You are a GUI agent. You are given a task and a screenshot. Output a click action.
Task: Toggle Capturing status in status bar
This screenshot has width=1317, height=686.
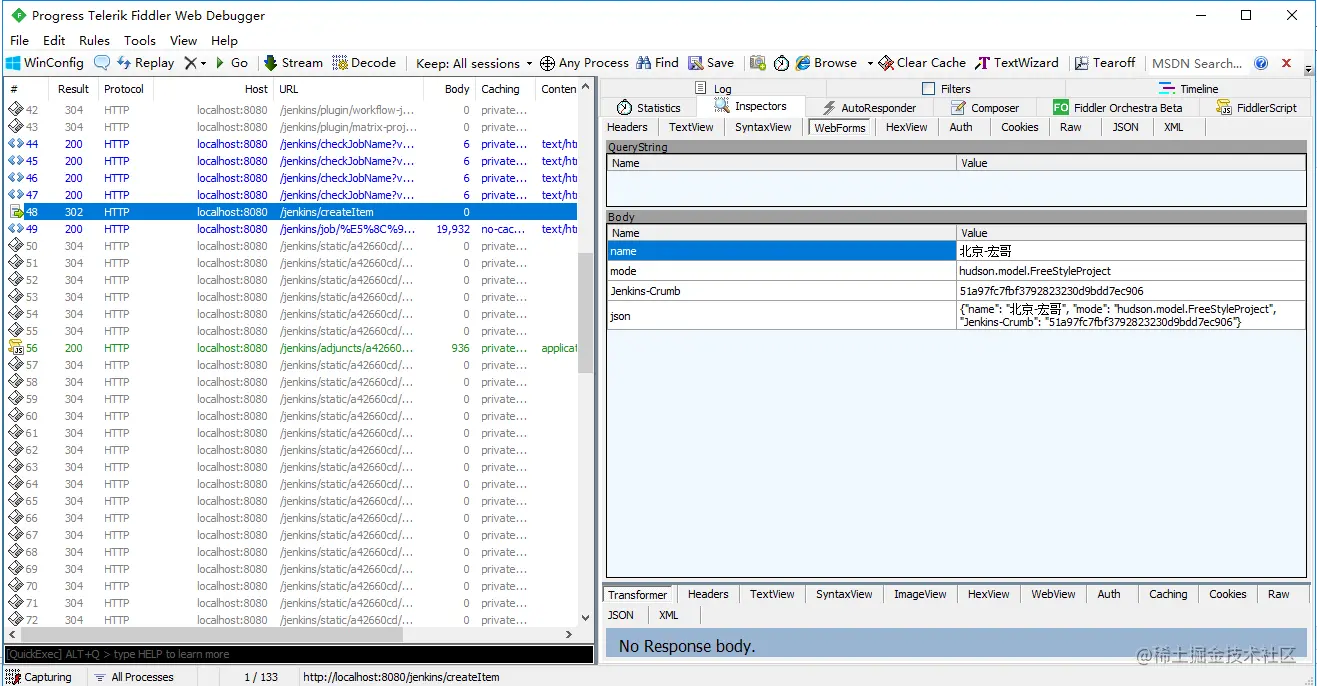click(x=39, y=677)
